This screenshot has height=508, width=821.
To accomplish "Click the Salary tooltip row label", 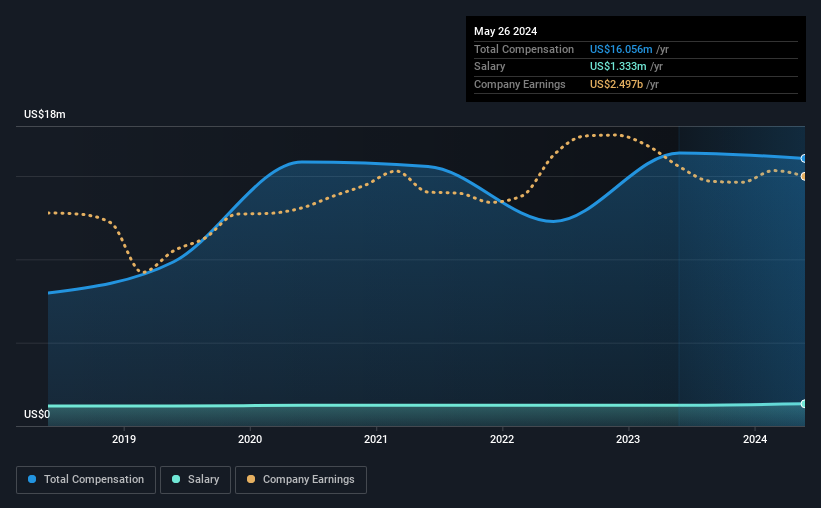I will click(490, 67).
